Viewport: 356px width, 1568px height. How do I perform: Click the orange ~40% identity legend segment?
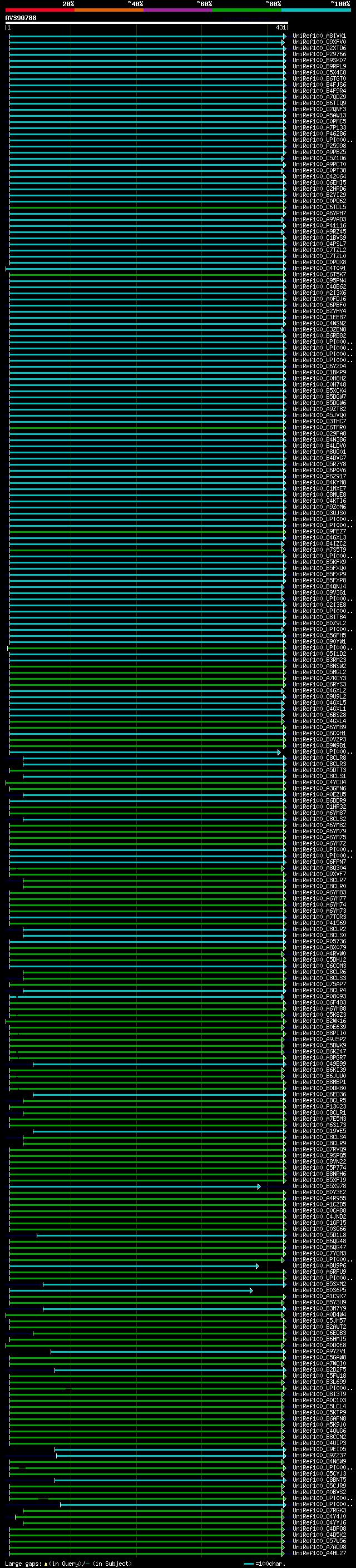point(108,10)
